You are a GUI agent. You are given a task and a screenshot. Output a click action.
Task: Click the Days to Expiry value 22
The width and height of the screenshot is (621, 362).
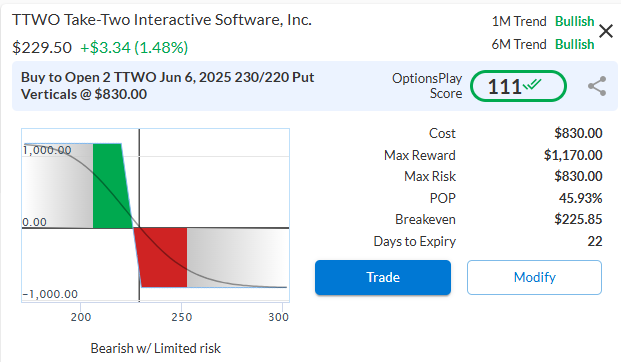point(595,241)
